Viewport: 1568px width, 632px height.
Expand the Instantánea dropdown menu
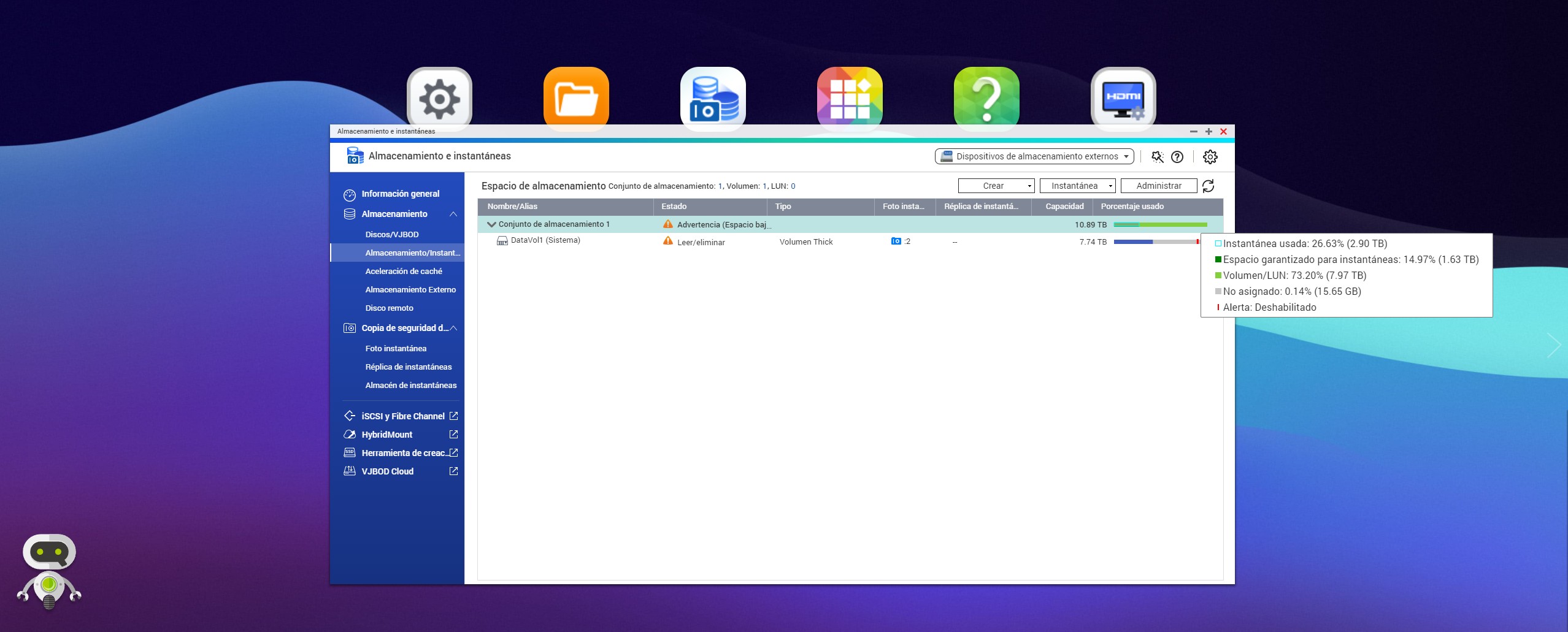click(1077, 186)
